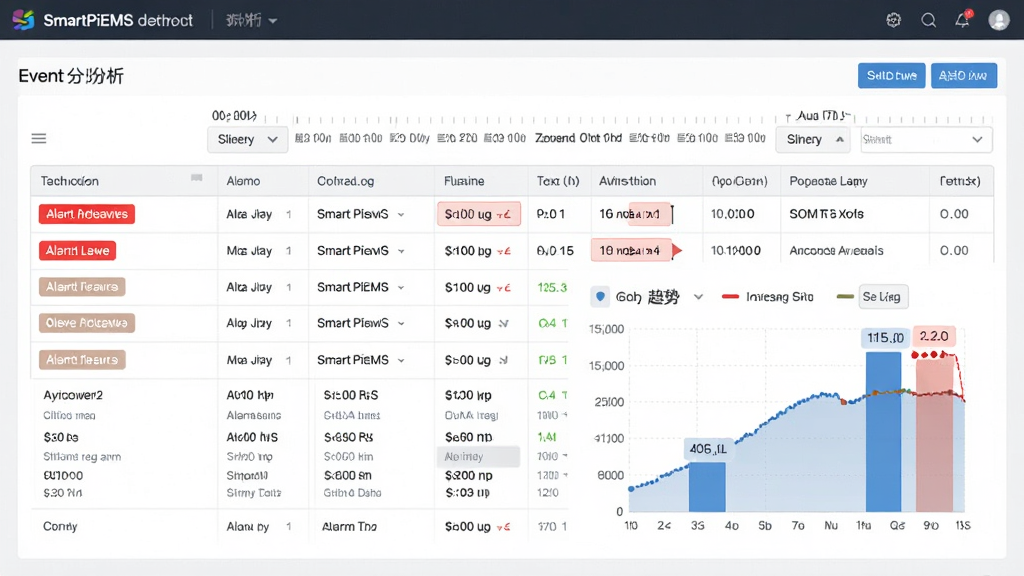Click the Olave Rdeawe tag

pyautogui.click(x=87, y=323)
